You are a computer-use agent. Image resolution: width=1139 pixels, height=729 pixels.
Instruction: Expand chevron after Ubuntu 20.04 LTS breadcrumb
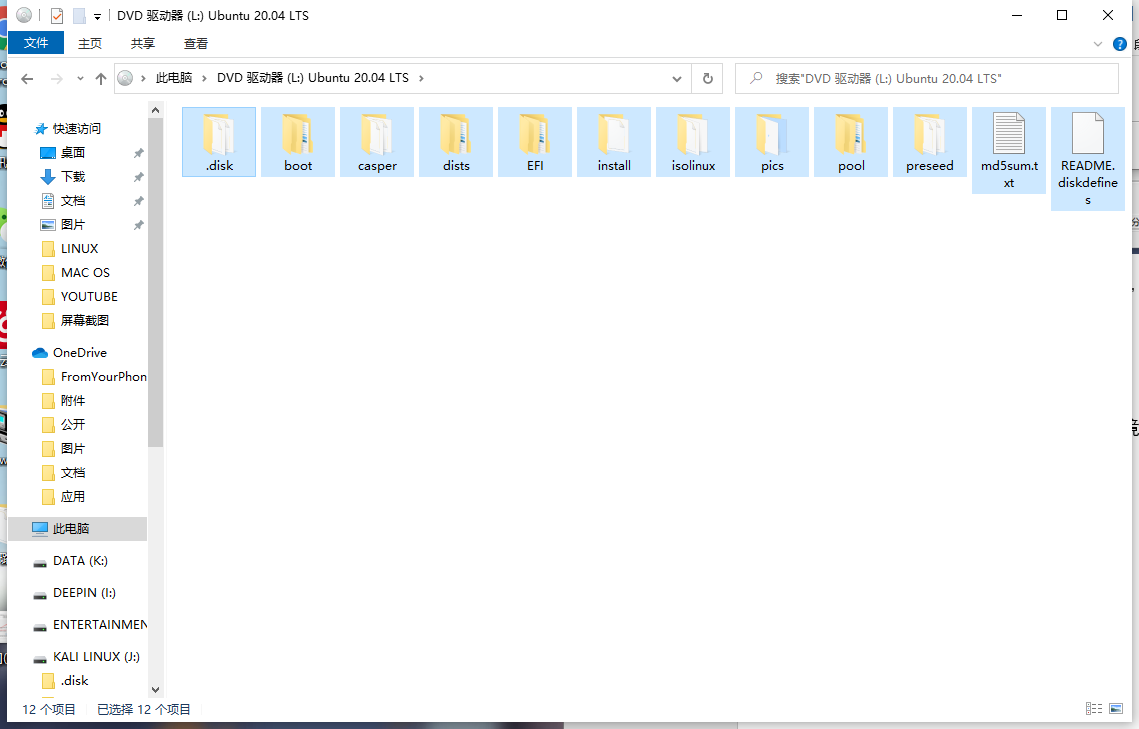(421, 78)
